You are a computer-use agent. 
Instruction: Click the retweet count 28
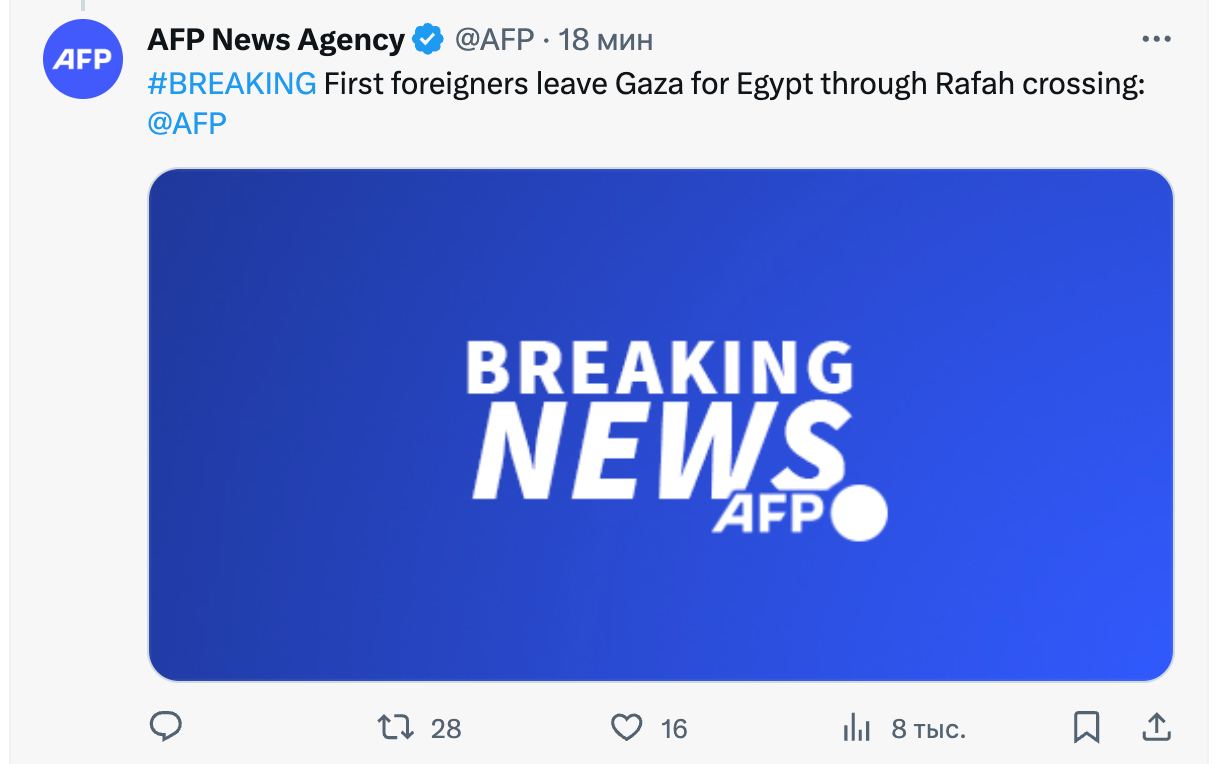[446, 728]
